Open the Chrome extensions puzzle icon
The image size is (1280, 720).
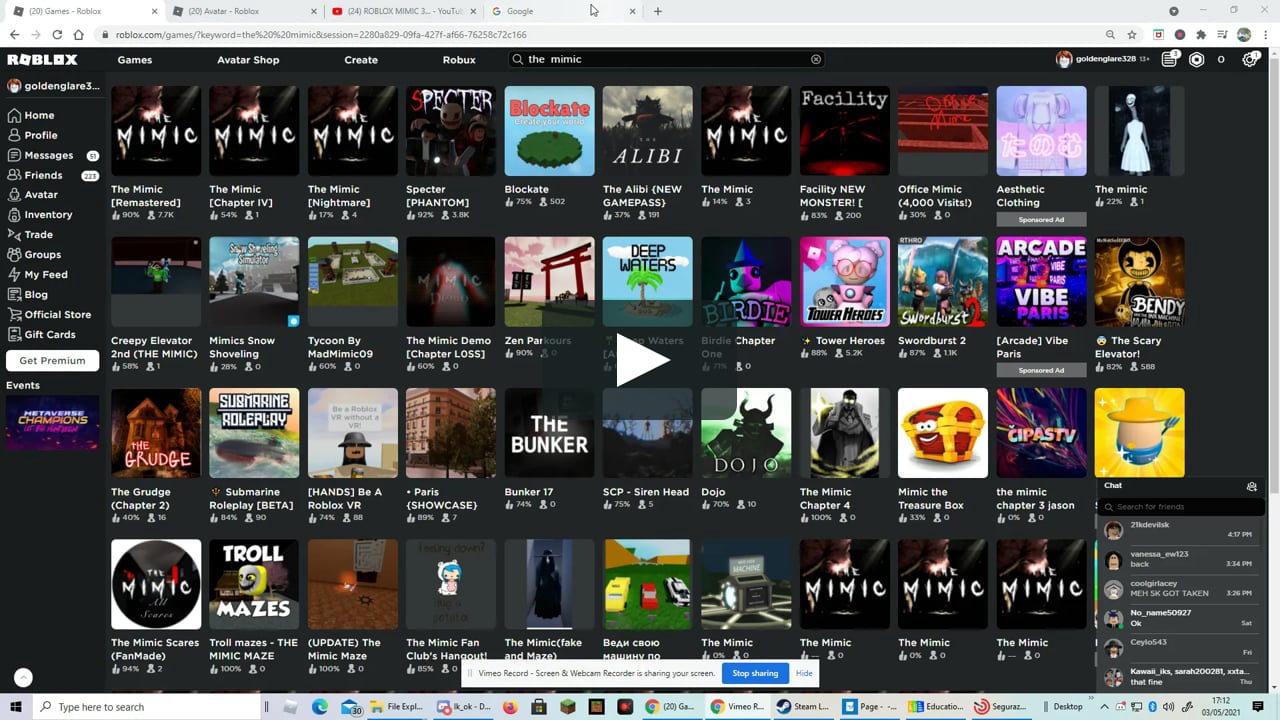pos(1201,34)
